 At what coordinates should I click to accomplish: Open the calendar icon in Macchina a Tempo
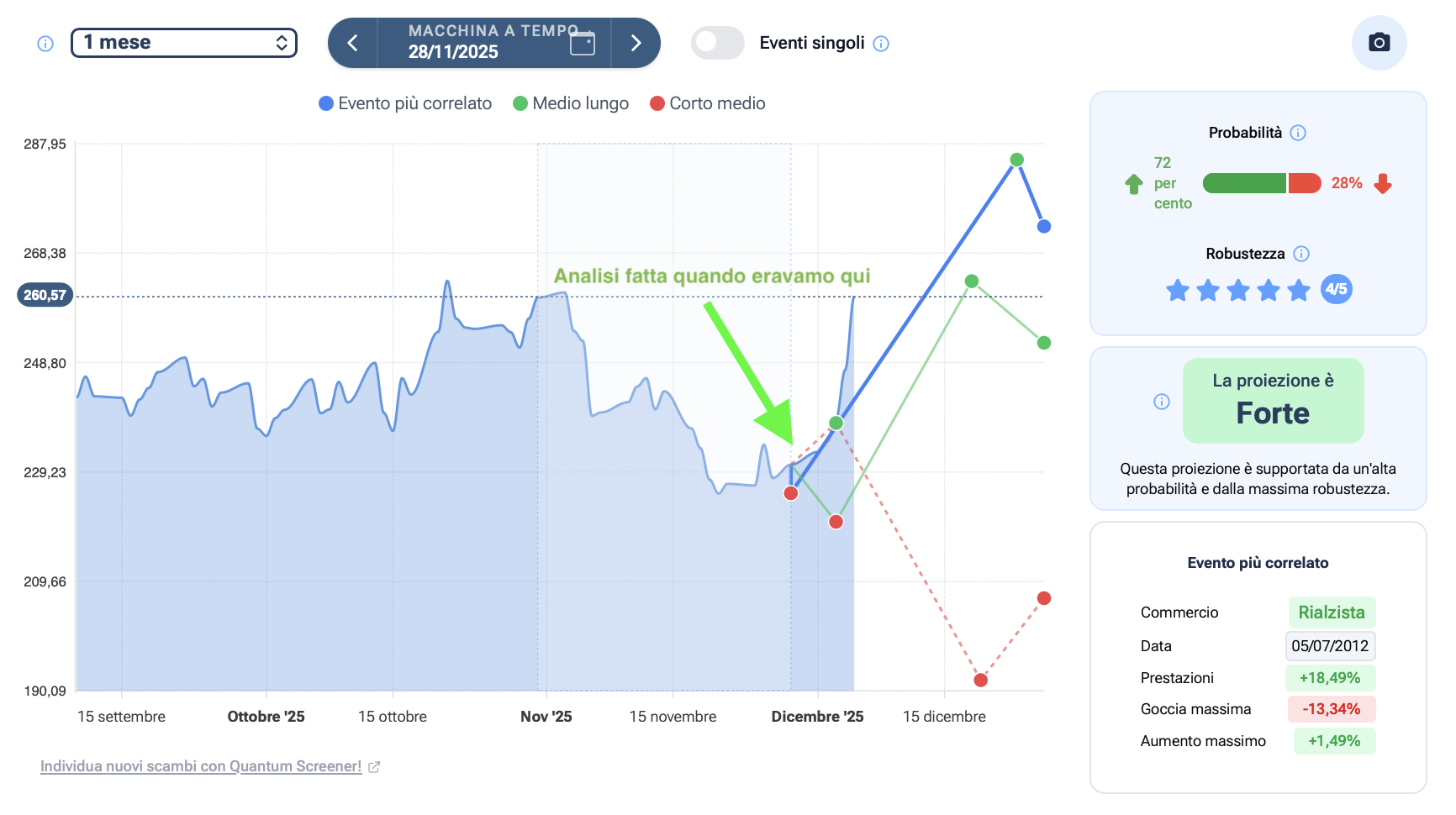coord(582,43)
